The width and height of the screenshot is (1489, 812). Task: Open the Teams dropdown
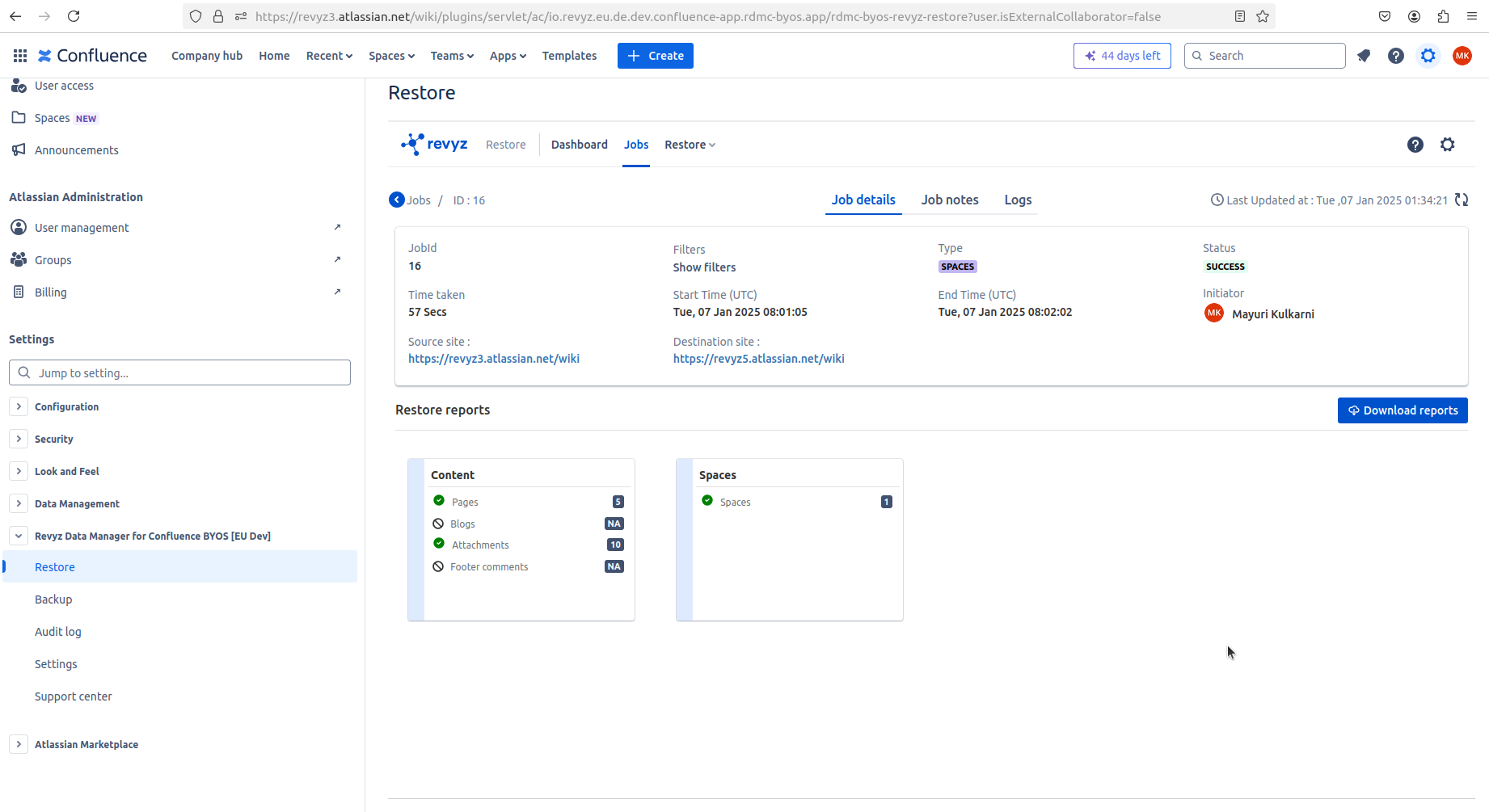tap(452, 56)
